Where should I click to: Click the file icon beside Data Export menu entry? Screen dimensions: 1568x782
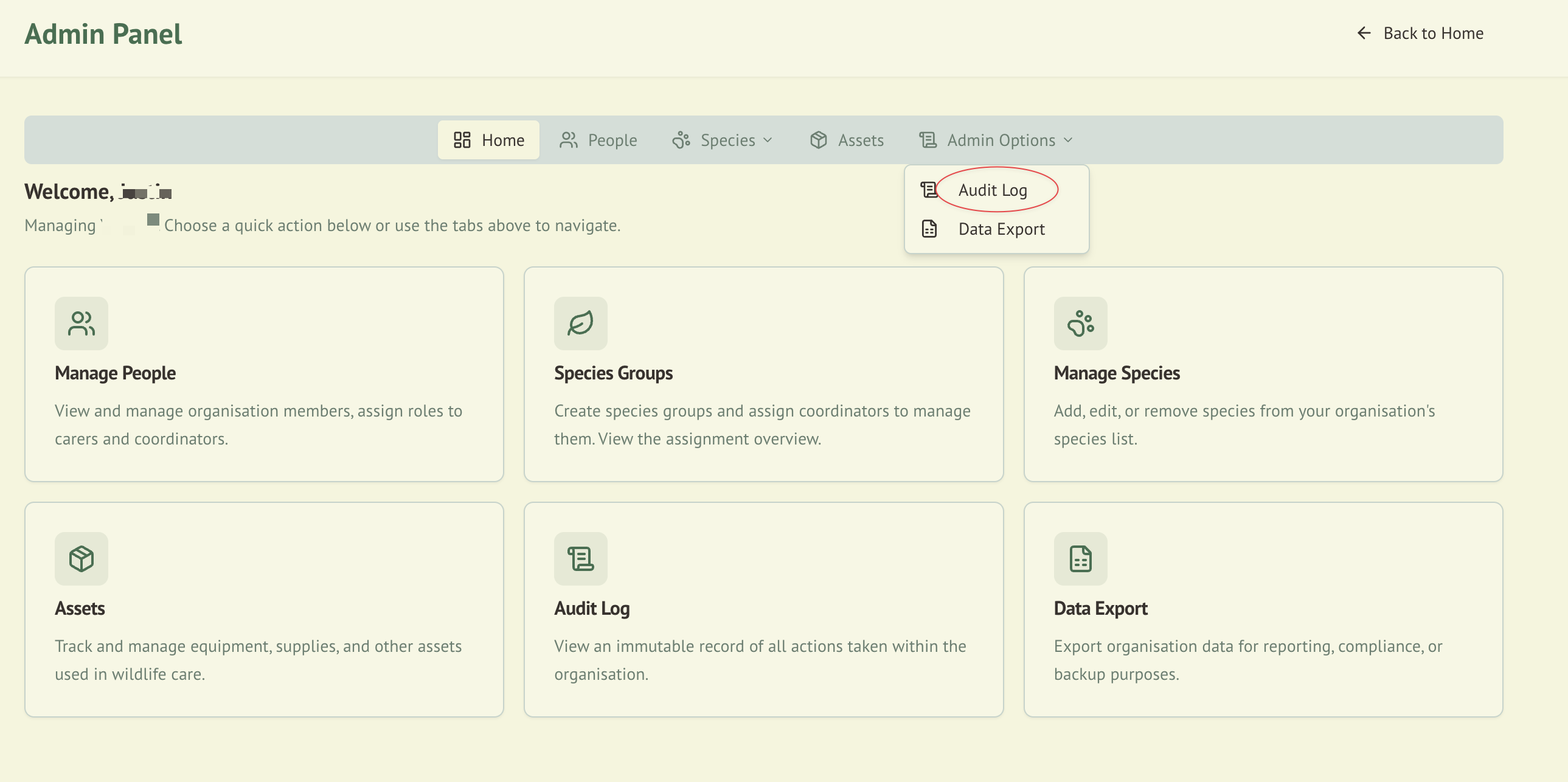pos(929,229)
